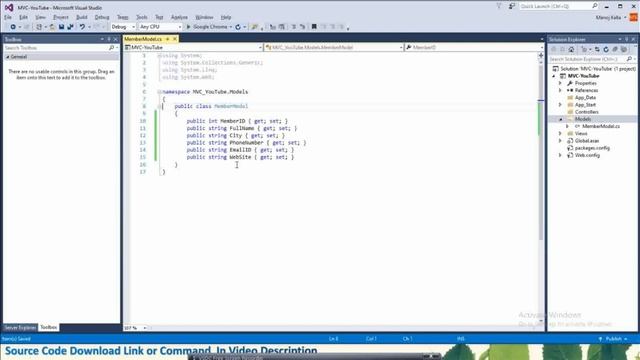This screenshot has width=640, height=360.
Task: Click the Toolbox search magnifier icon
Action: pos(111,48)
